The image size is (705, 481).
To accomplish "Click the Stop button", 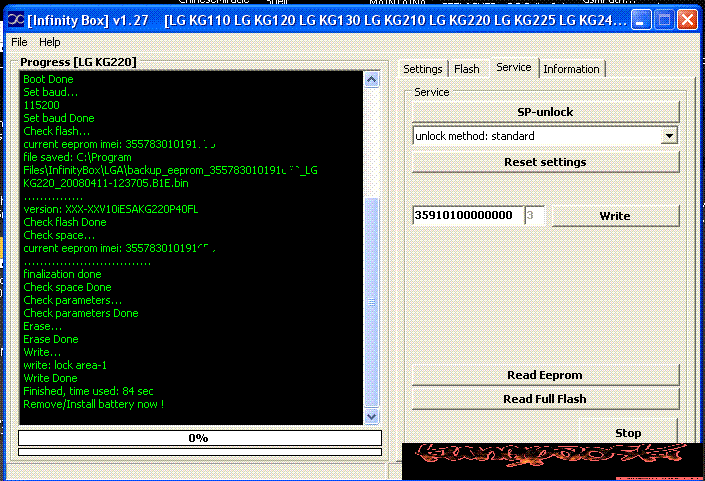I will tap(628, 432).
